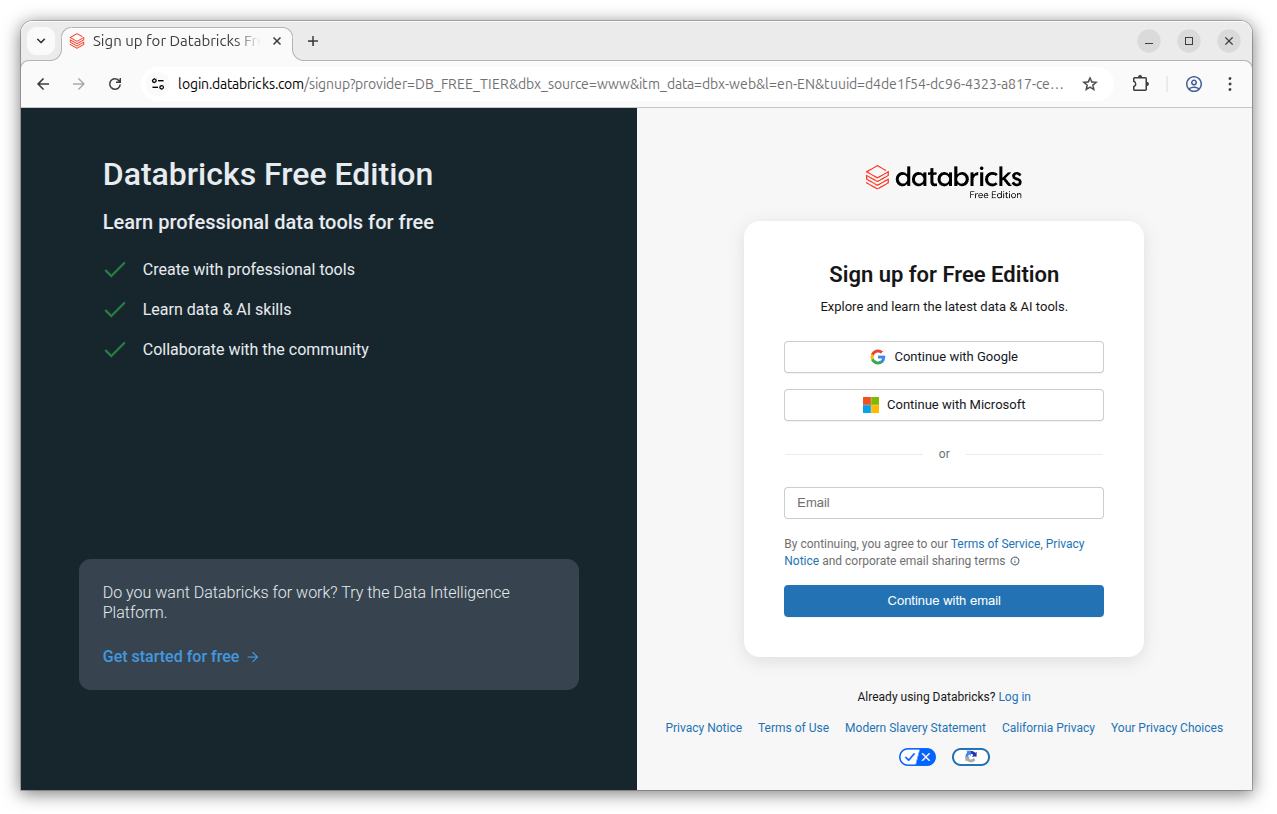This screenshot has height=814, width=1277.
Task: Select the Sign up for Databricks tab
Action: pos(168,41)
